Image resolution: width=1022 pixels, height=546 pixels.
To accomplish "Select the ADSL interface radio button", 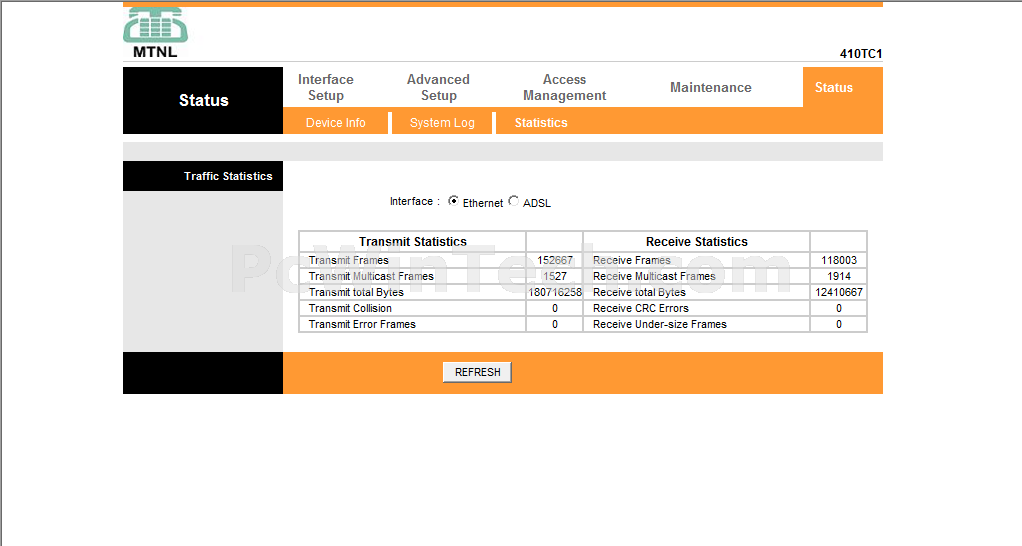I will [514, 201].
